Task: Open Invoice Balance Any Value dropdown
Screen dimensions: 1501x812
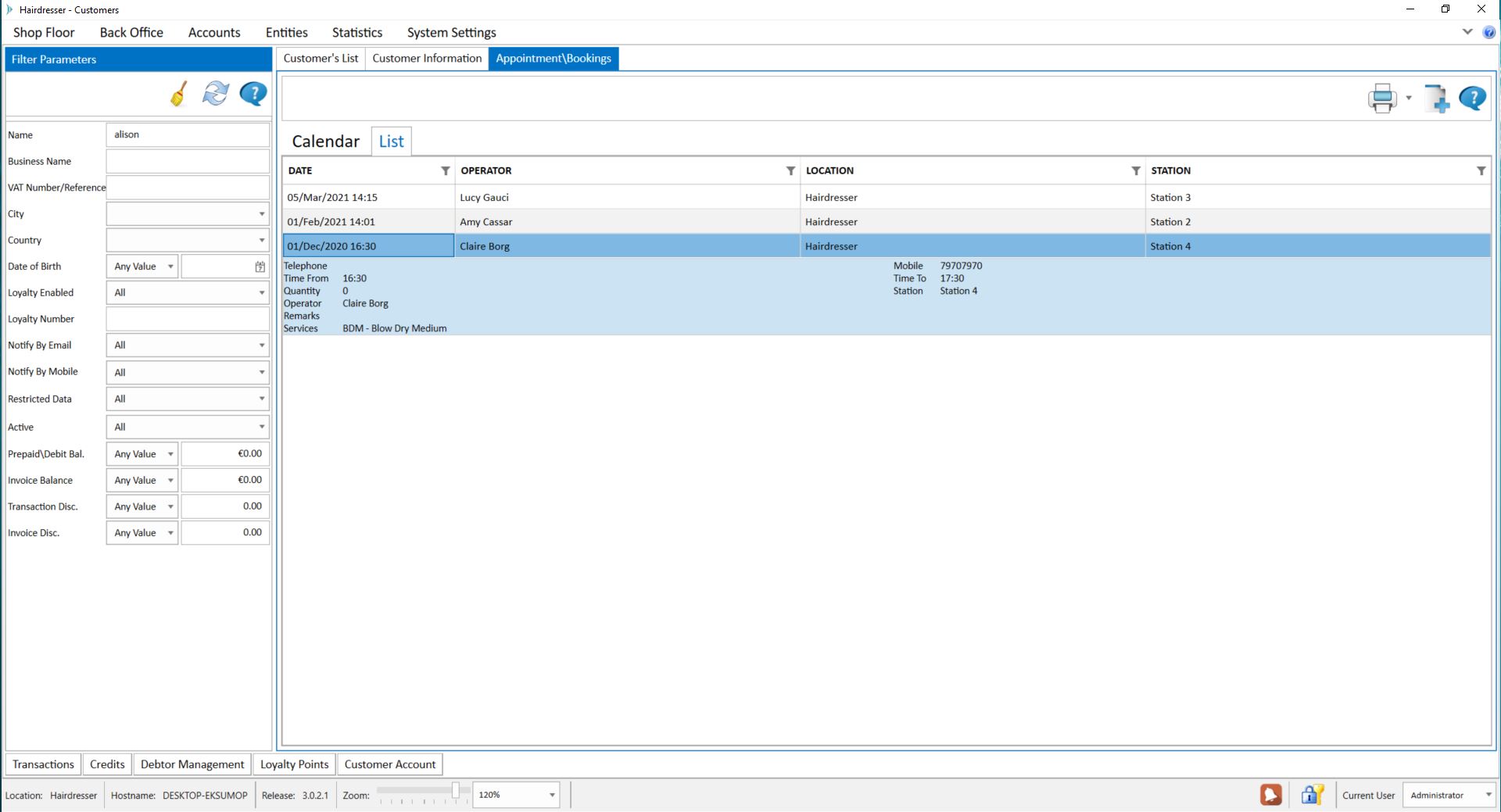Action: tap(142, 480)
